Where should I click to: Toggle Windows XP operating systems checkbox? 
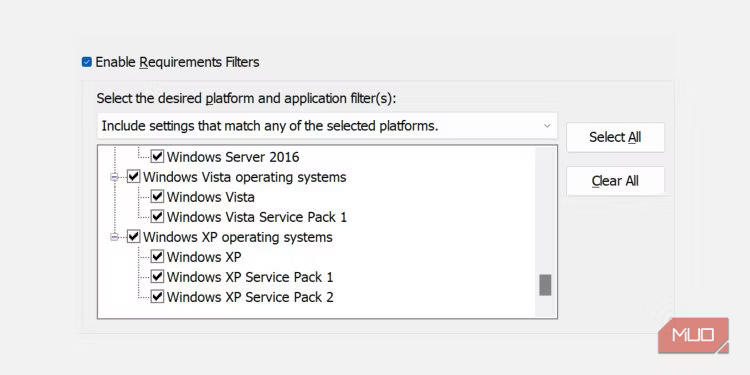tap(133, 237)
